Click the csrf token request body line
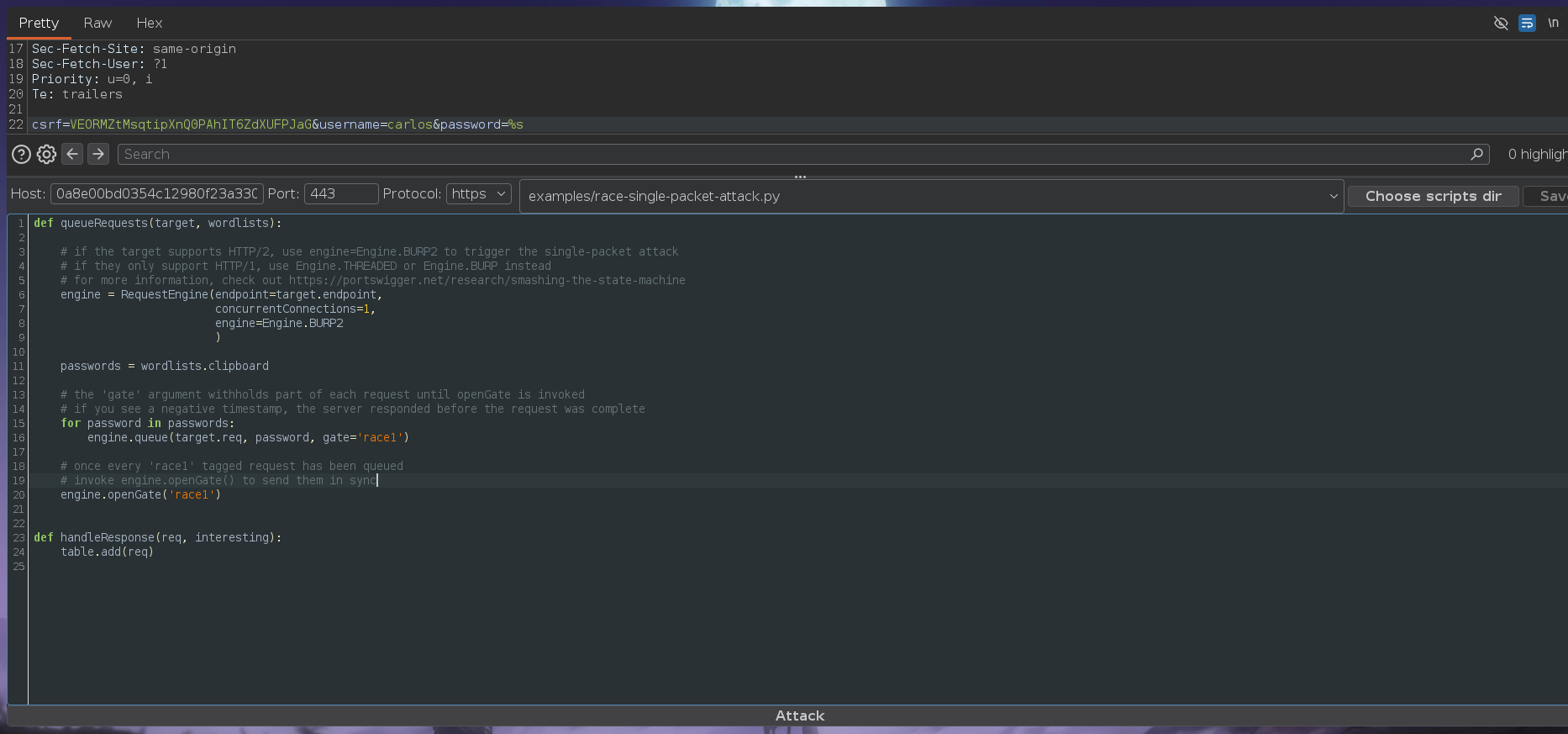 [277, 124]
